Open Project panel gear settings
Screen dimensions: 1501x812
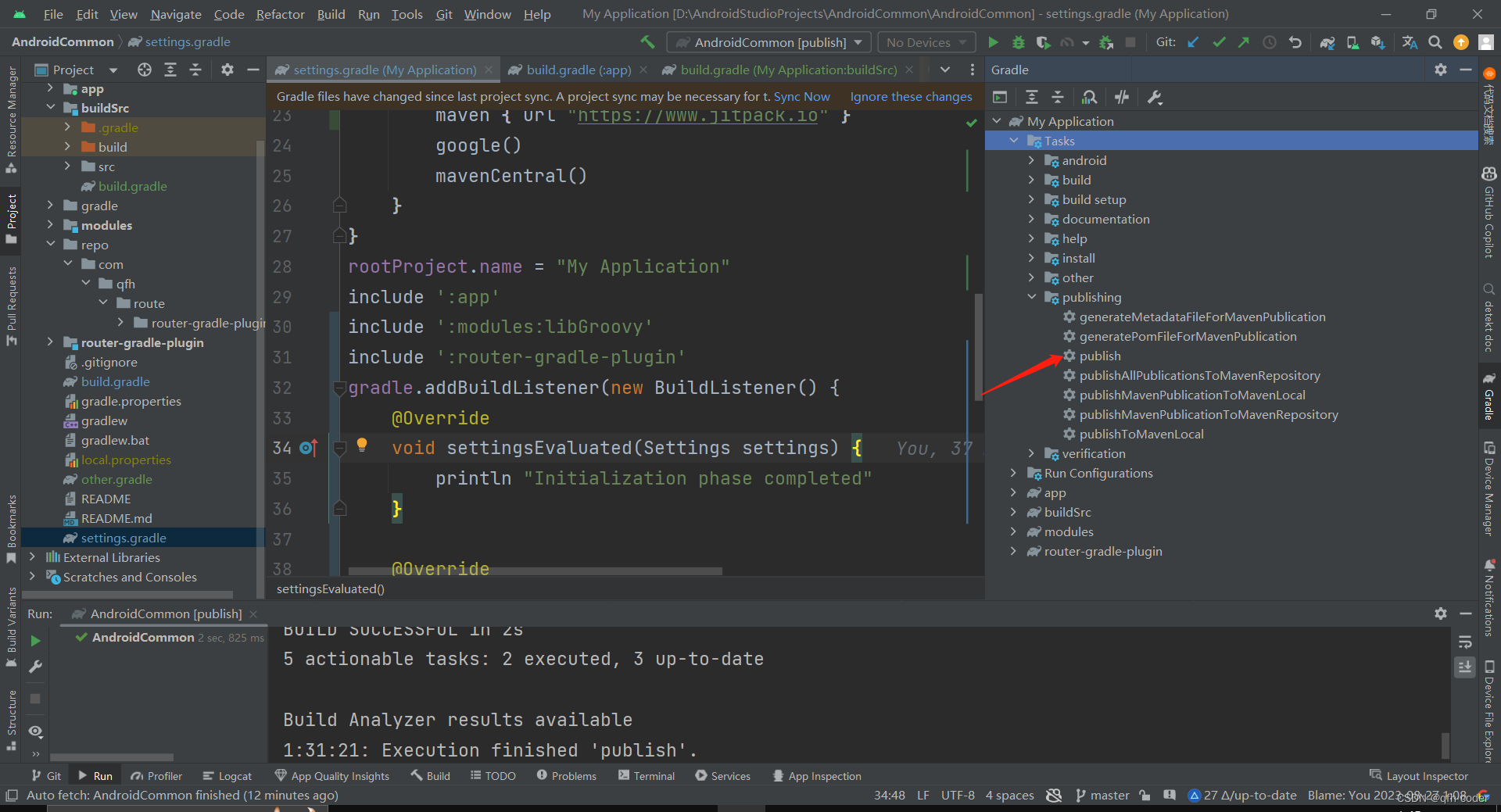[227, 70]
